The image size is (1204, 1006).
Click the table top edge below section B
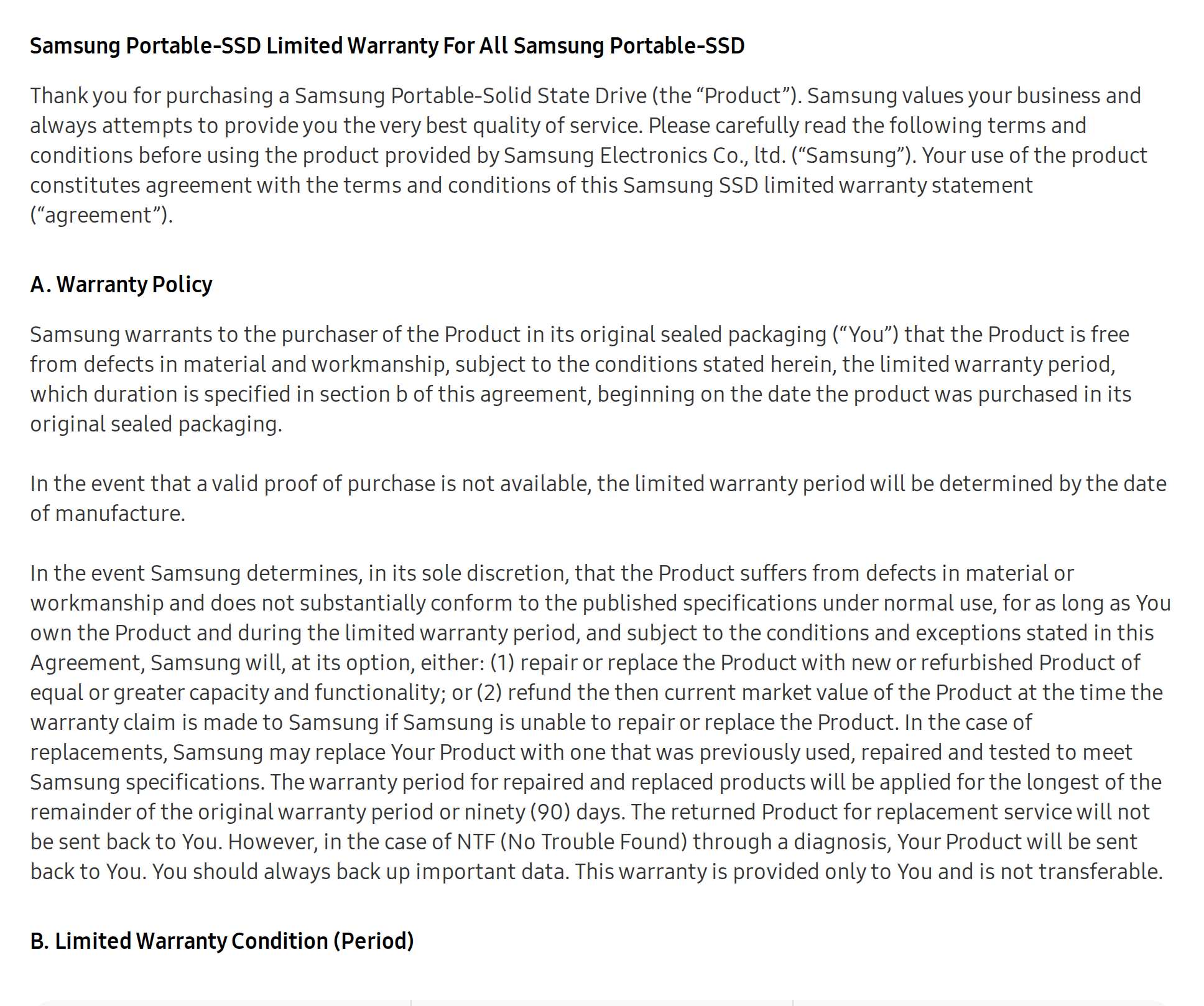pyautogui.click(x=601, y=1002)
